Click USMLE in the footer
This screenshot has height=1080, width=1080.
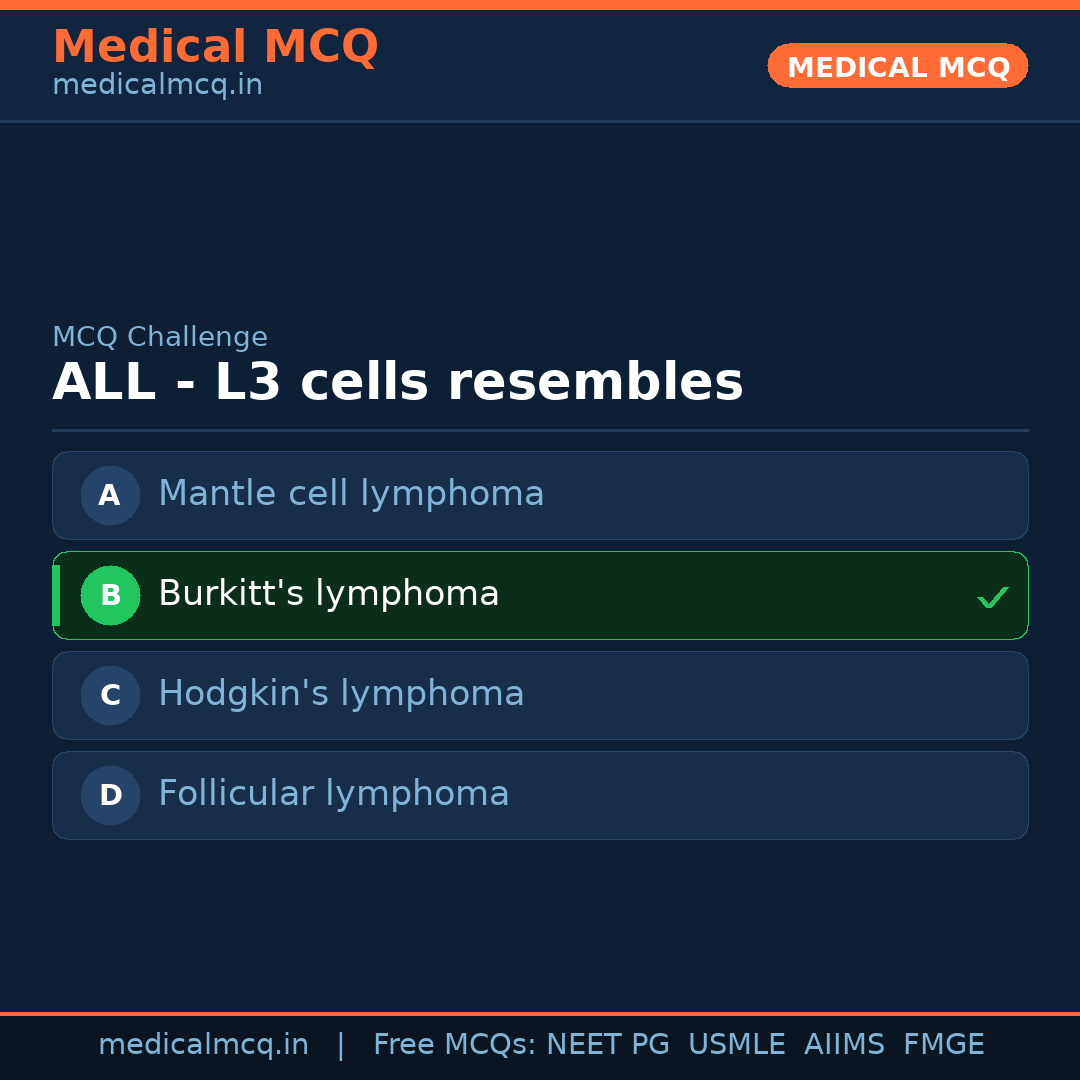[x=736, y=1045]
